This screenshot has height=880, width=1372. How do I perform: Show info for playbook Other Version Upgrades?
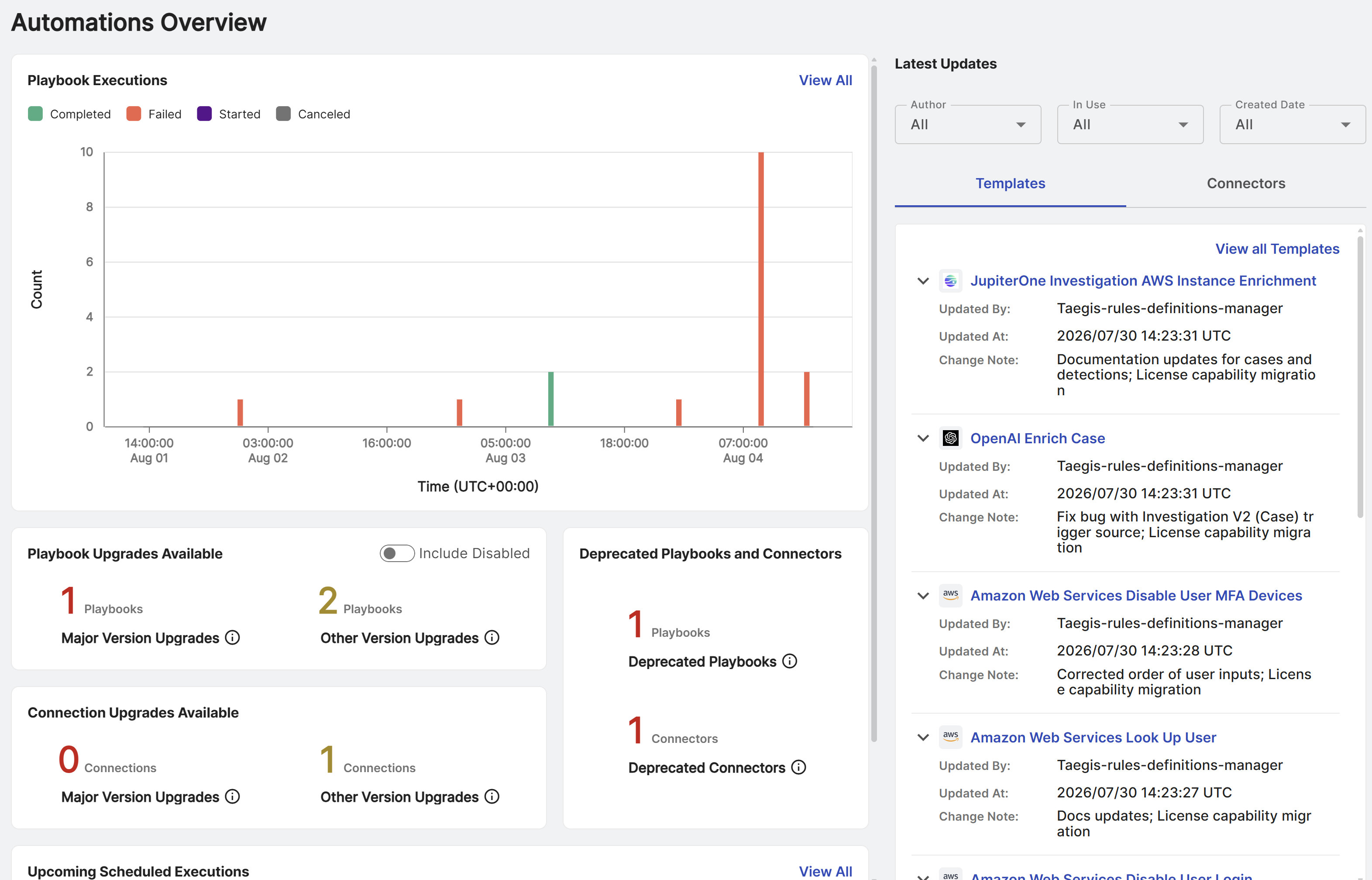492,638
